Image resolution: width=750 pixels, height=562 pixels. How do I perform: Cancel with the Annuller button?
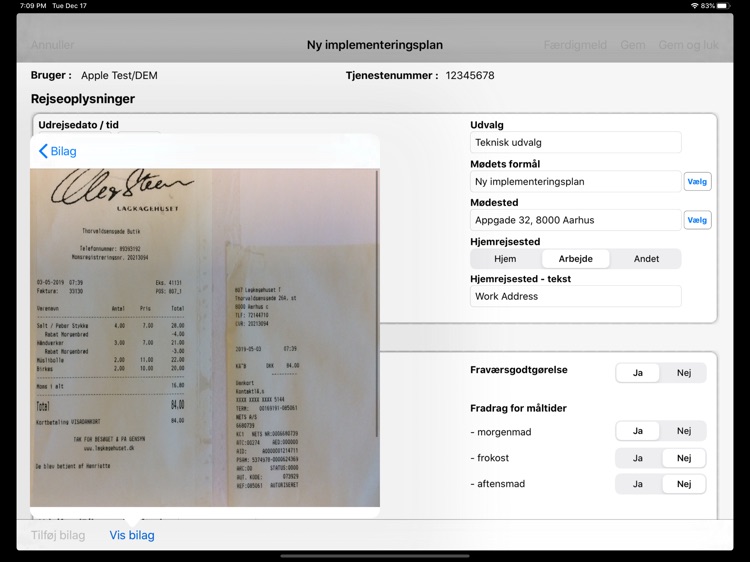pyautogui.click(x=52, y=45)
